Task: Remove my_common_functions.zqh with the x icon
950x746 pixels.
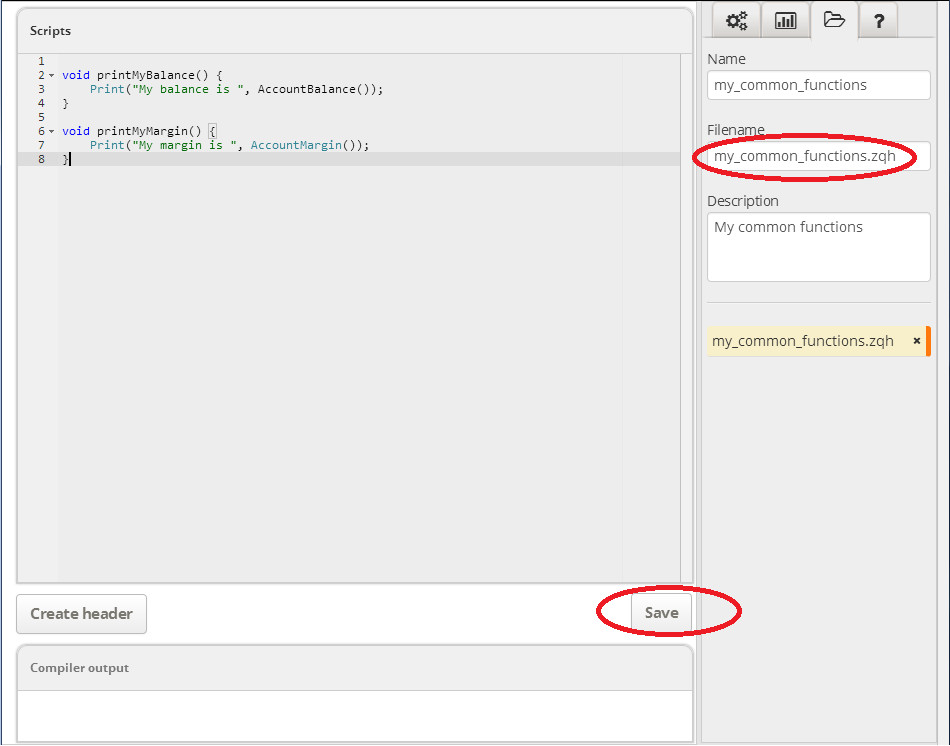Action: 916,341
